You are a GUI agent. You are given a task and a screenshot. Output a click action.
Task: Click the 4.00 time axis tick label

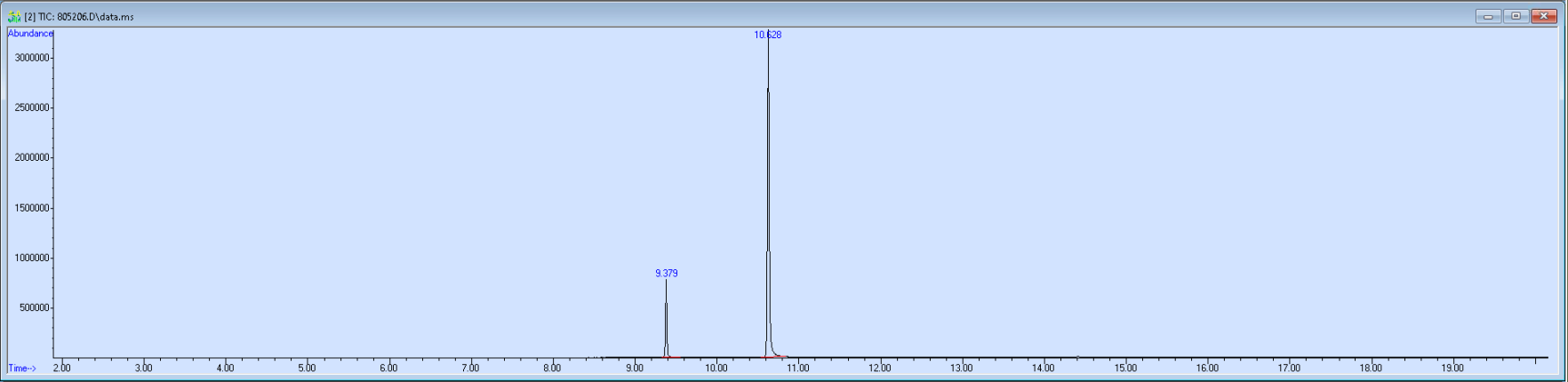point(225,368)
